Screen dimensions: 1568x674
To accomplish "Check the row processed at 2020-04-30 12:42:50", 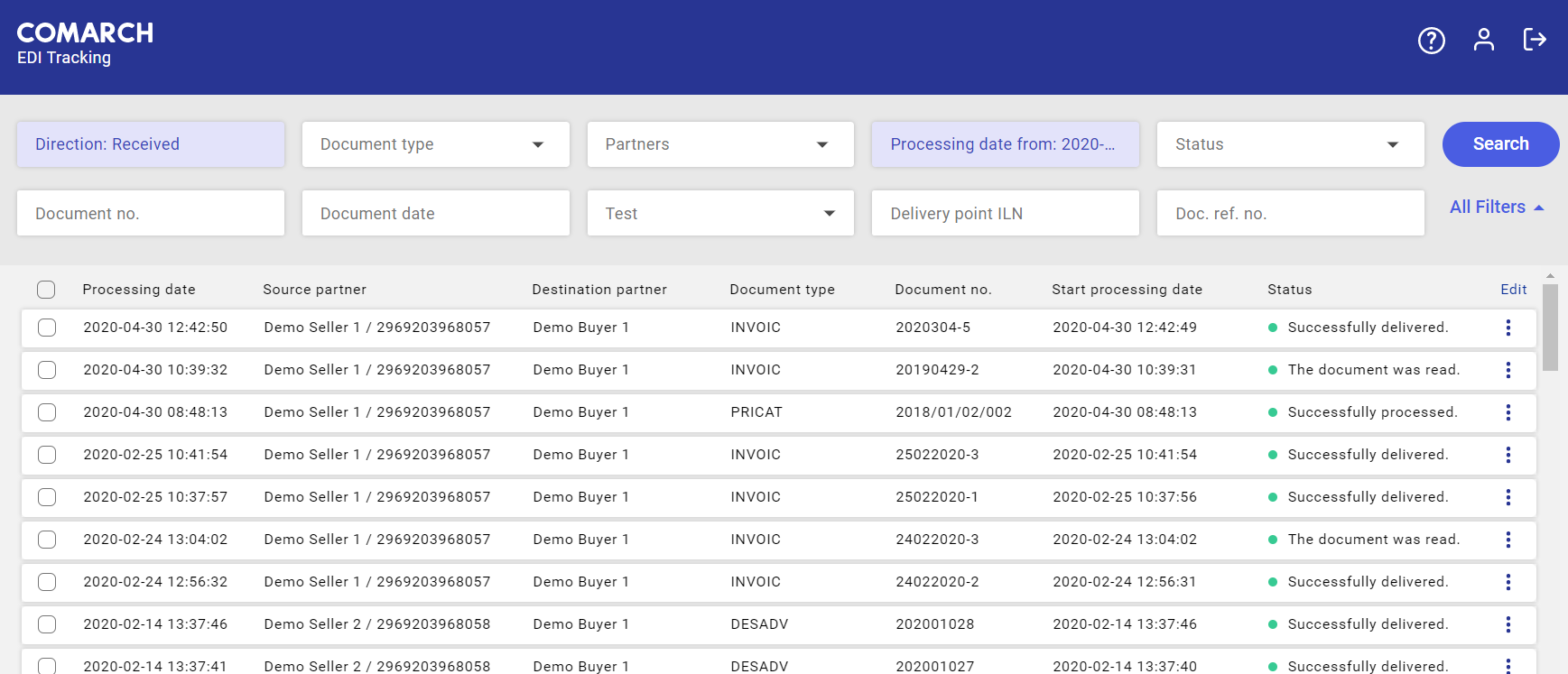I will pyautogui.click(x=47, y=328).
